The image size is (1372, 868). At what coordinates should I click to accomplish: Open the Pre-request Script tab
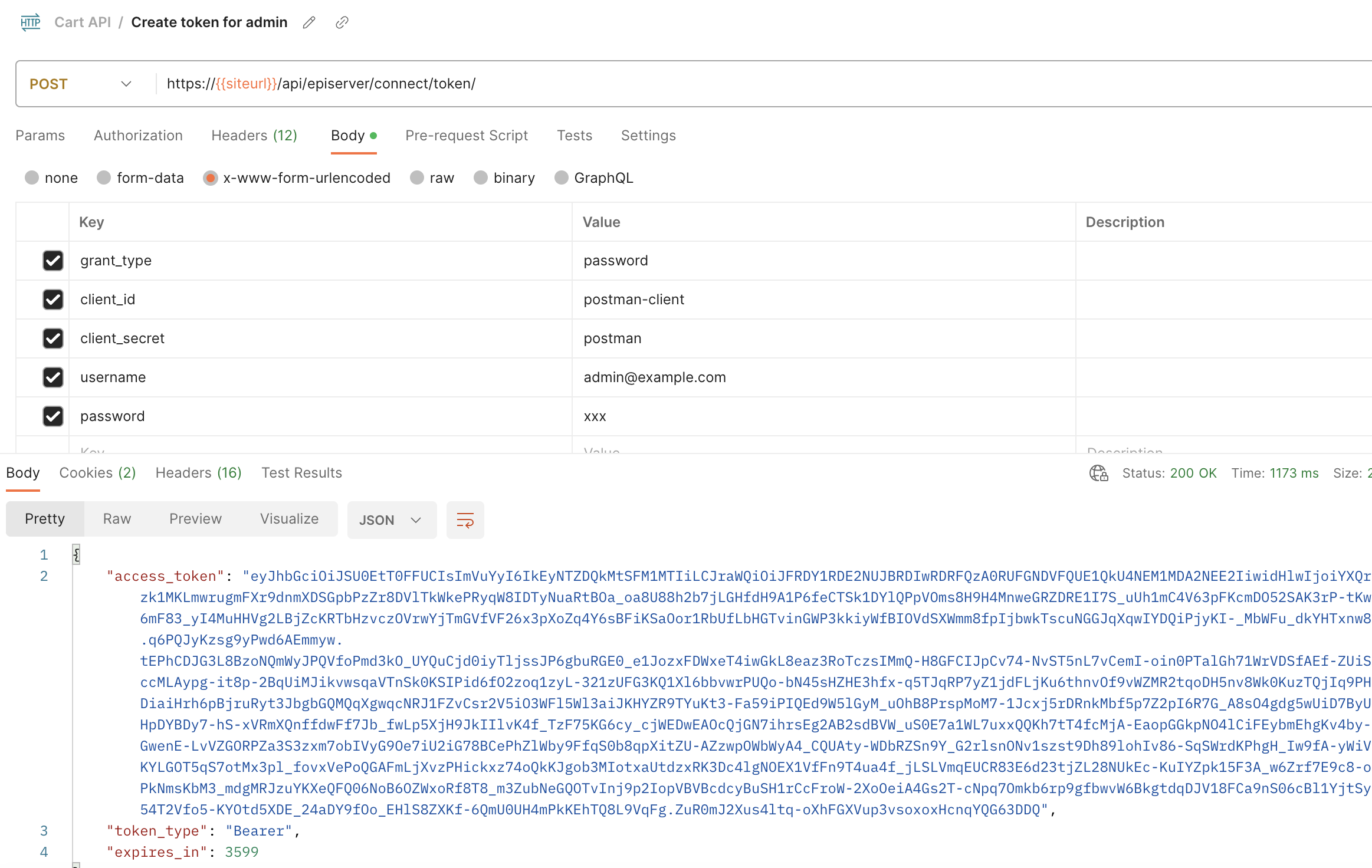tap(466, 136)
